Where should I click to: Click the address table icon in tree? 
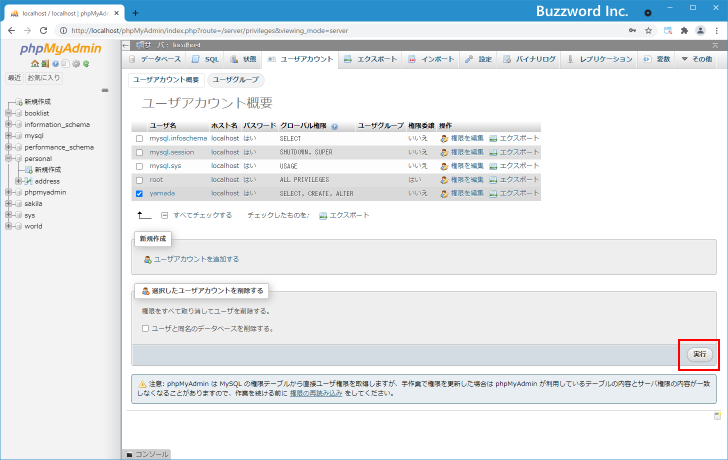point(28,181)
